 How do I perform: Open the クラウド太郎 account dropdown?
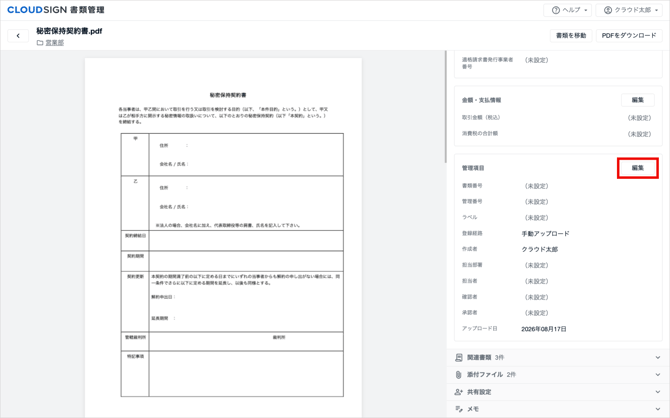[x=629, y=10]
